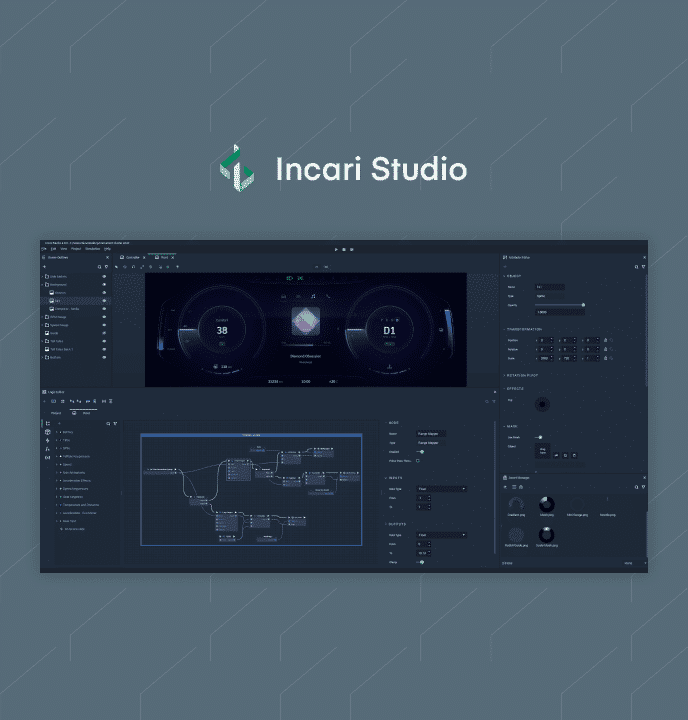This screenshot has width=688, height=720.
Task: Open search in the Asset Manager
Action: pos(636,487)
